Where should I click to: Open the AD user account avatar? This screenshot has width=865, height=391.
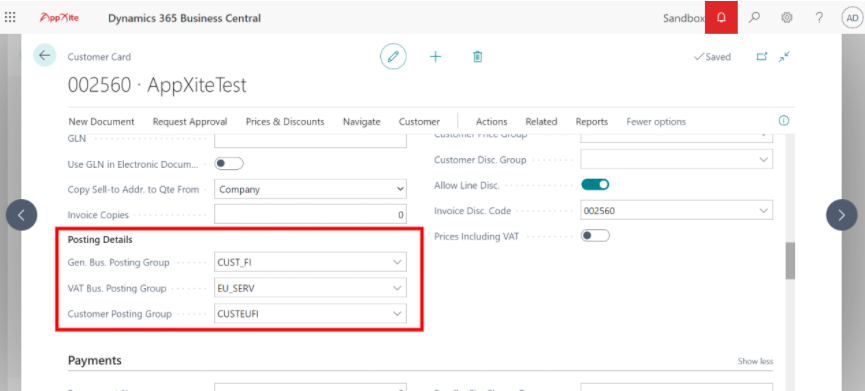point(851,18)
